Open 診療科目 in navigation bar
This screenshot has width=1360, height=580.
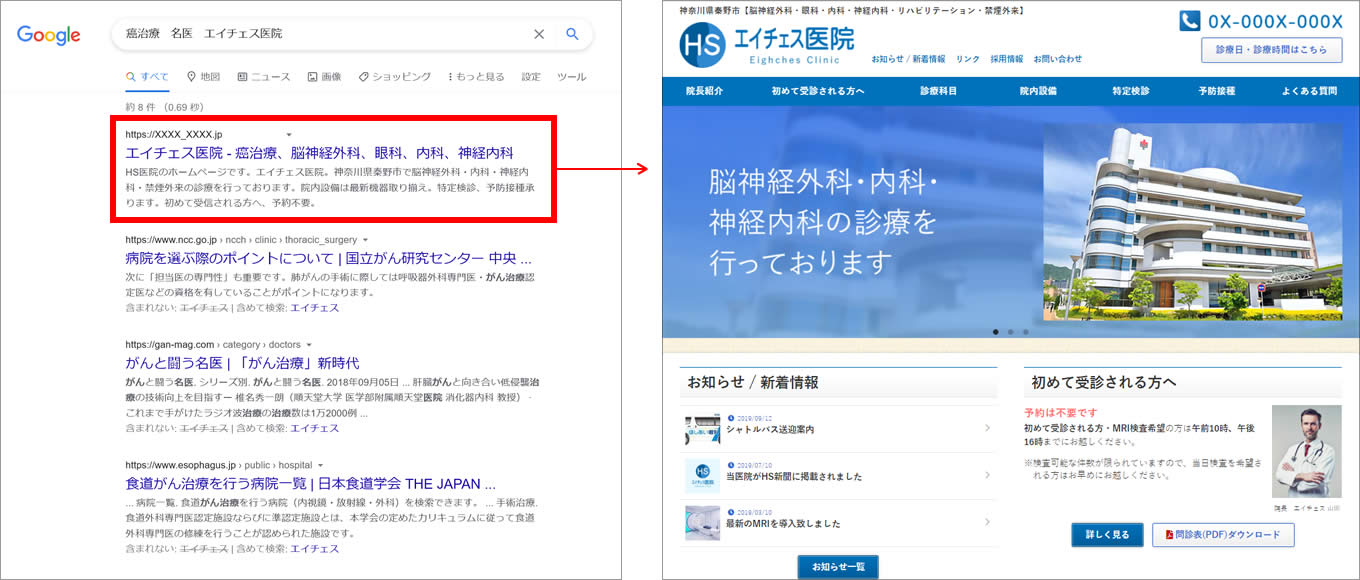[x=938, y=91]
